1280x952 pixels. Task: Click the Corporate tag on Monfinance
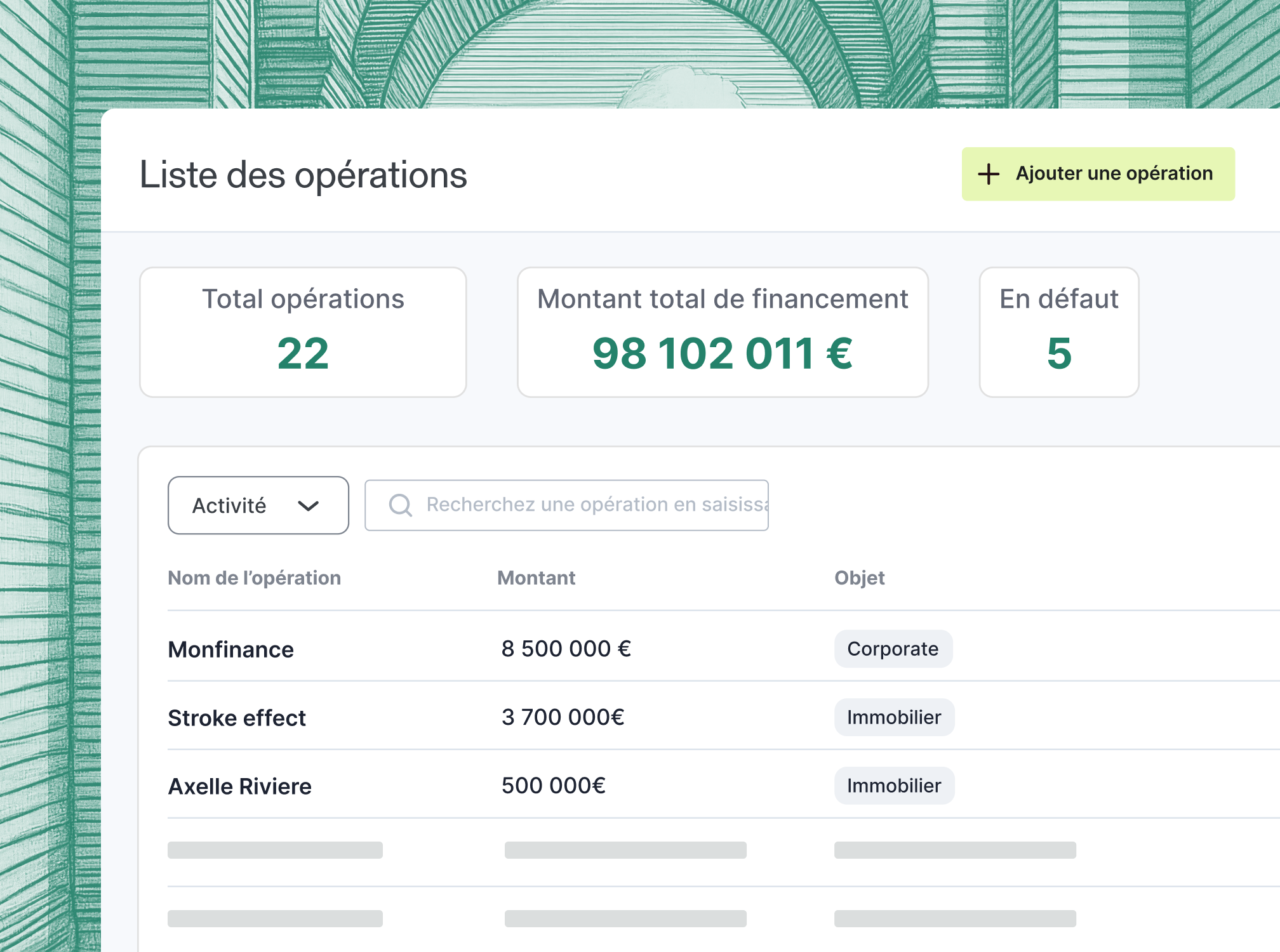click(893, 649)
